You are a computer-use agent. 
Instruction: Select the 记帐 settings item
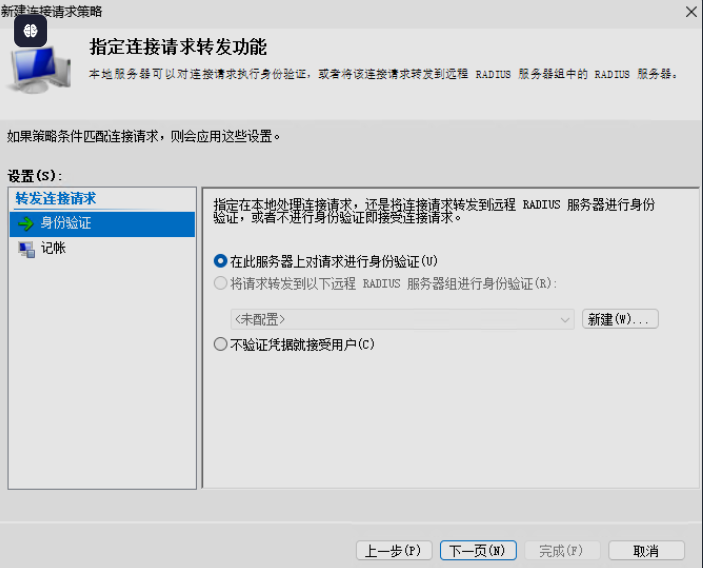click(x=102, y=248)
